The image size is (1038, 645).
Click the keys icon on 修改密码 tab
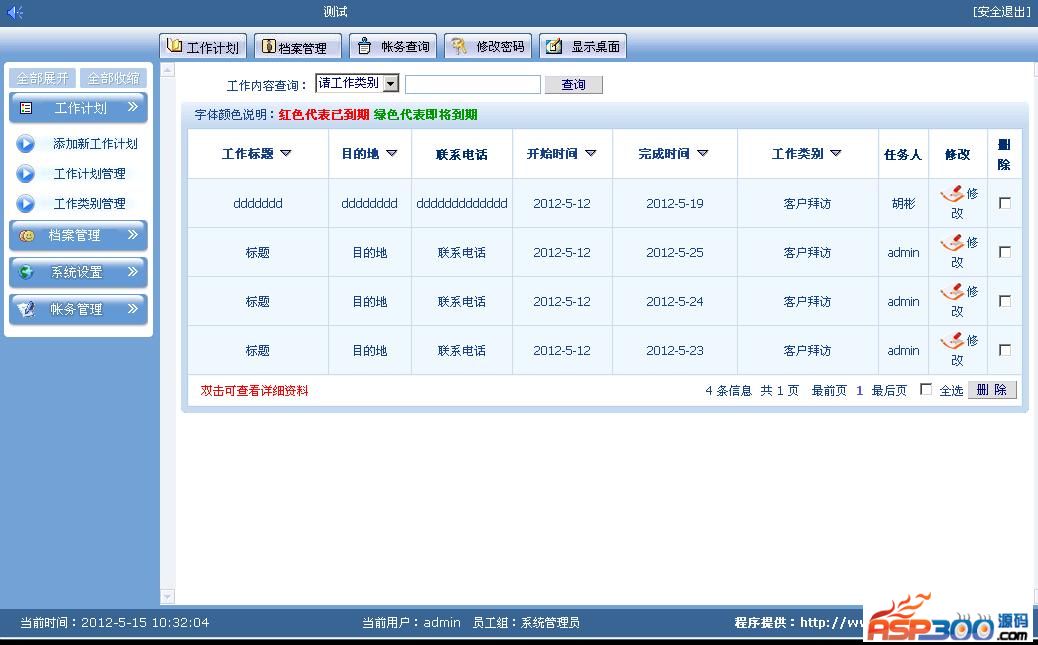click(x=458, y=46)
